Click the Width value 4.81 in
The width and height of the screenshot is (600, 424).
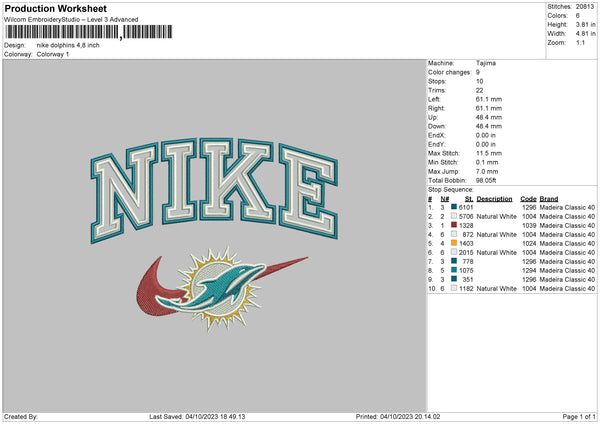tap(585, 34)
